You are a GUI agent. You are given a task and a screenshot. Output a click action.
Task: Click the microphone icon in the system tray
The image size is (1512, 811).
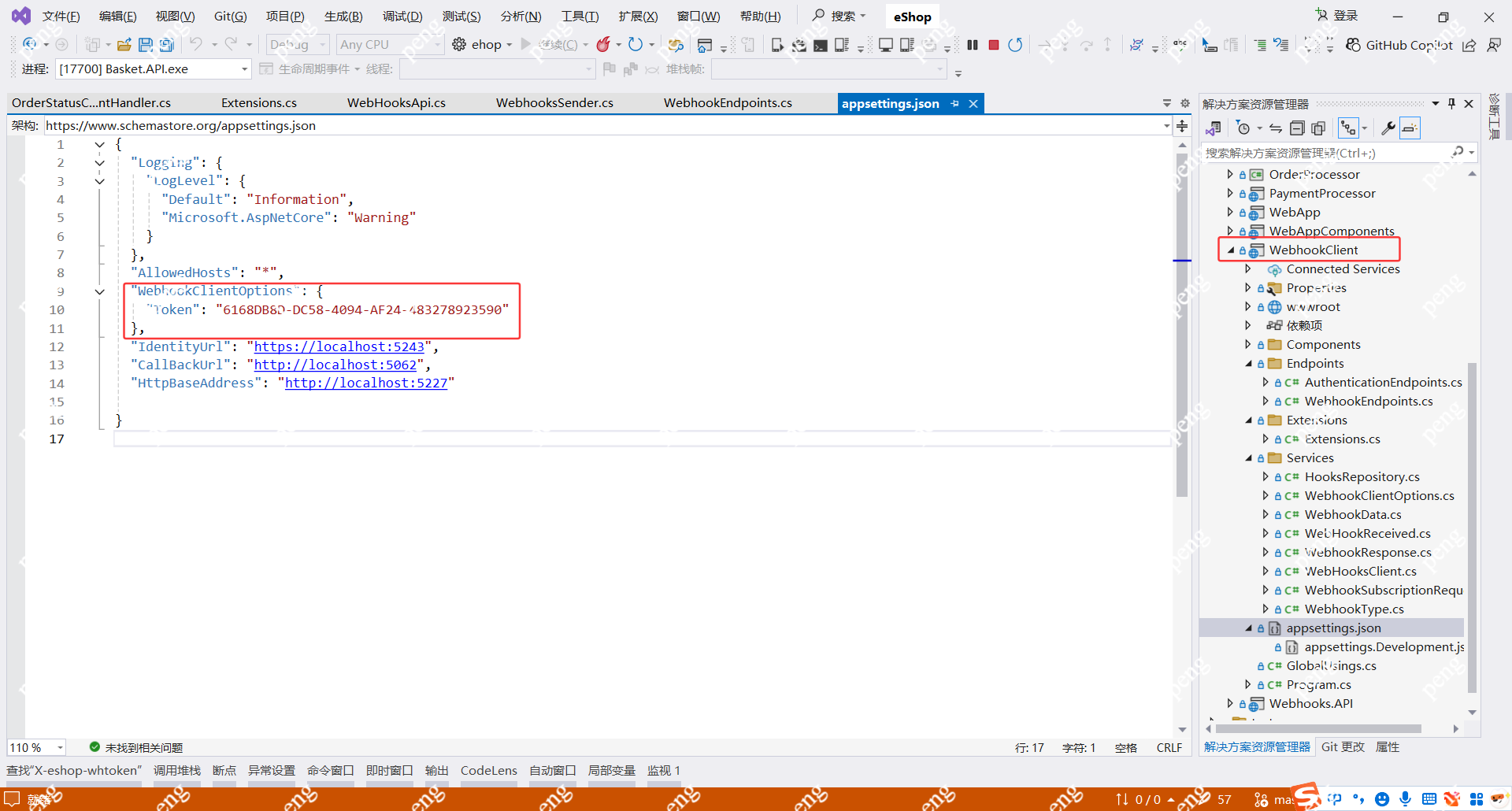click(x=1406, y=799)
